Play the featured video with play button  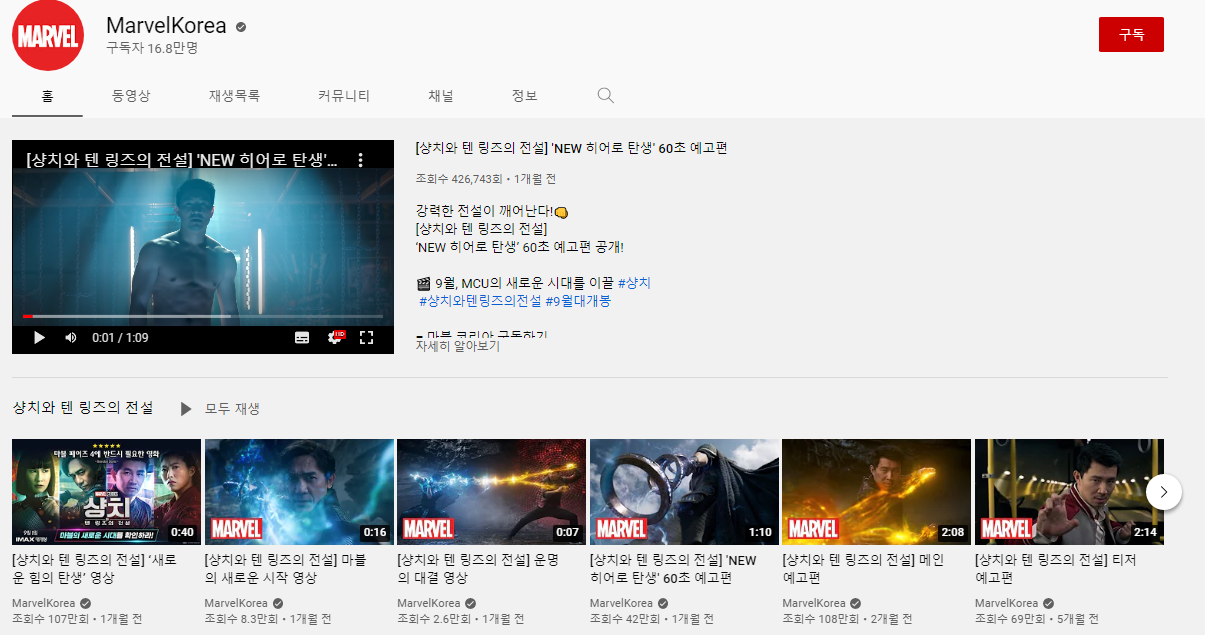39,338
